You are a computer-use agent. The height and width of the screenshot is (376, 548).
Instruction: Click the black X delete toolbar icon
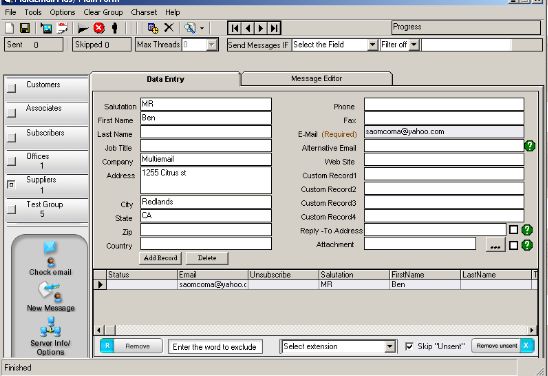tap(169, 27)
